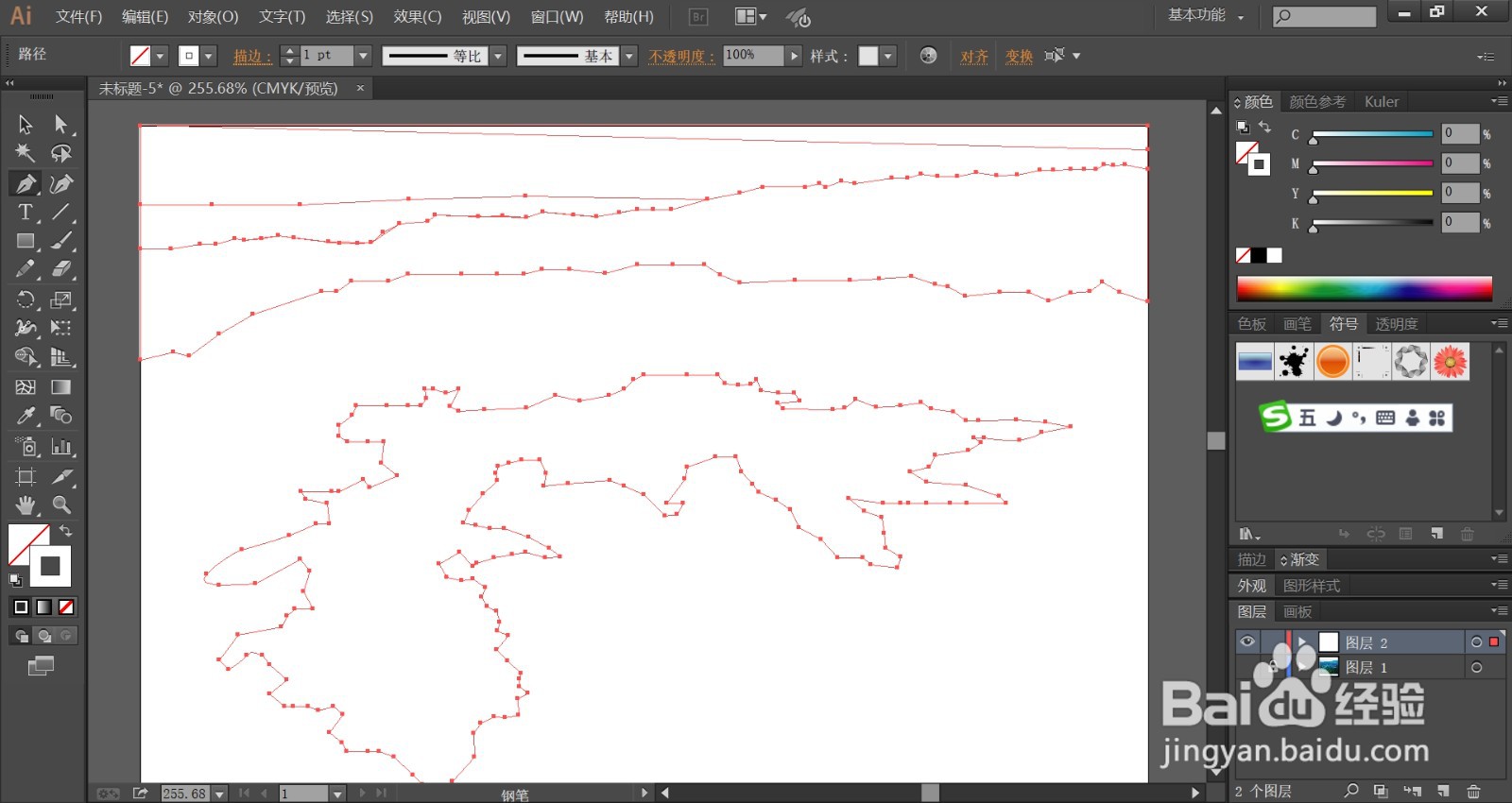Choose the Rectangle tool
This screenshot has width=1512, height=803.
point(26,242)
